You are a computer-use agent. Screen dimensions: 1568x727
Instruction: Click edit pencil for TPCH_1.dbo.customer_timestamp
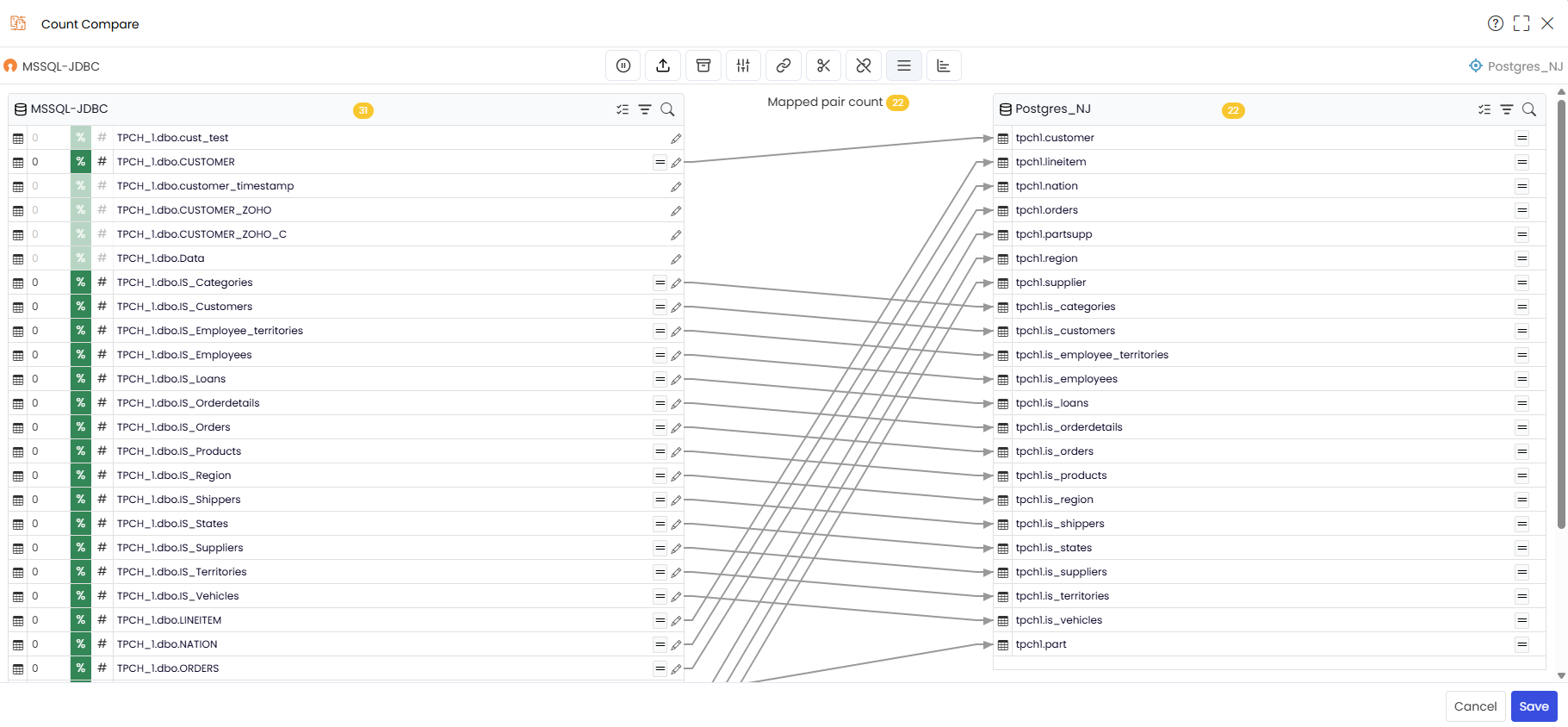point(676,187)
